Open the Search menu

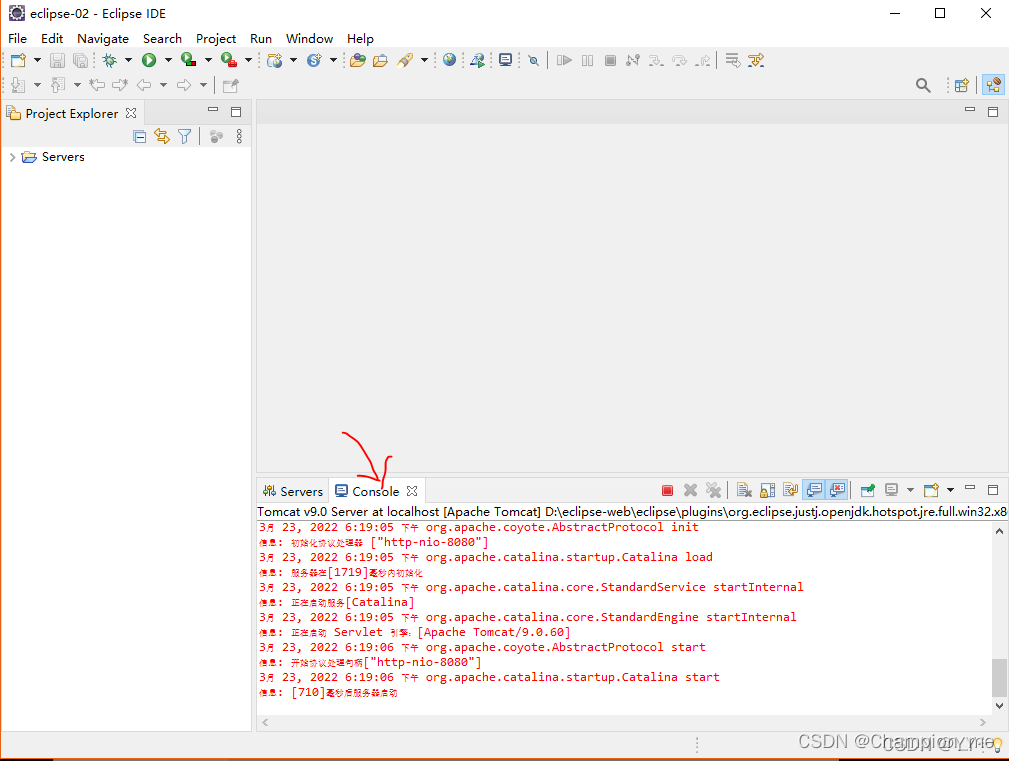tap(162, 39)
